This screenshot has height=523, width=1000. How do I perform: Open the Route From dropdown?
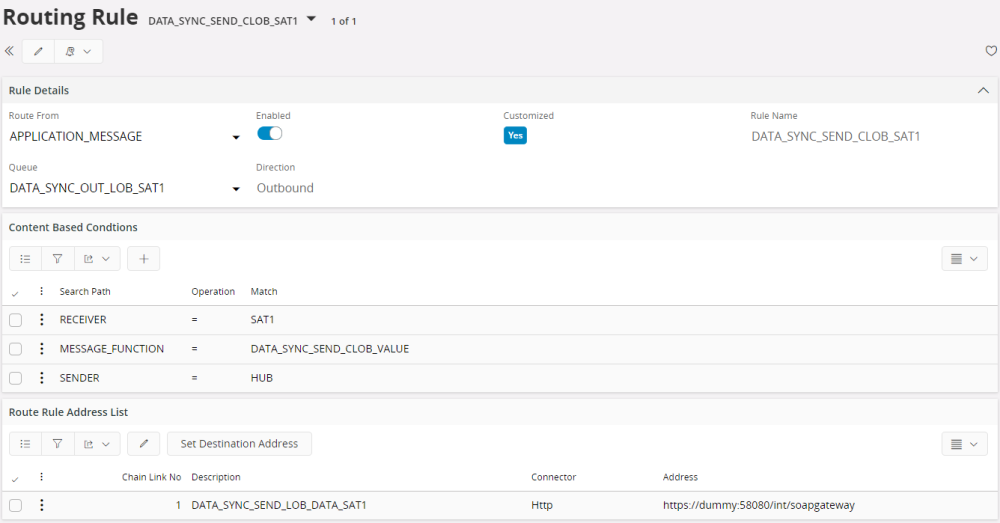click(x=236, y=137)
